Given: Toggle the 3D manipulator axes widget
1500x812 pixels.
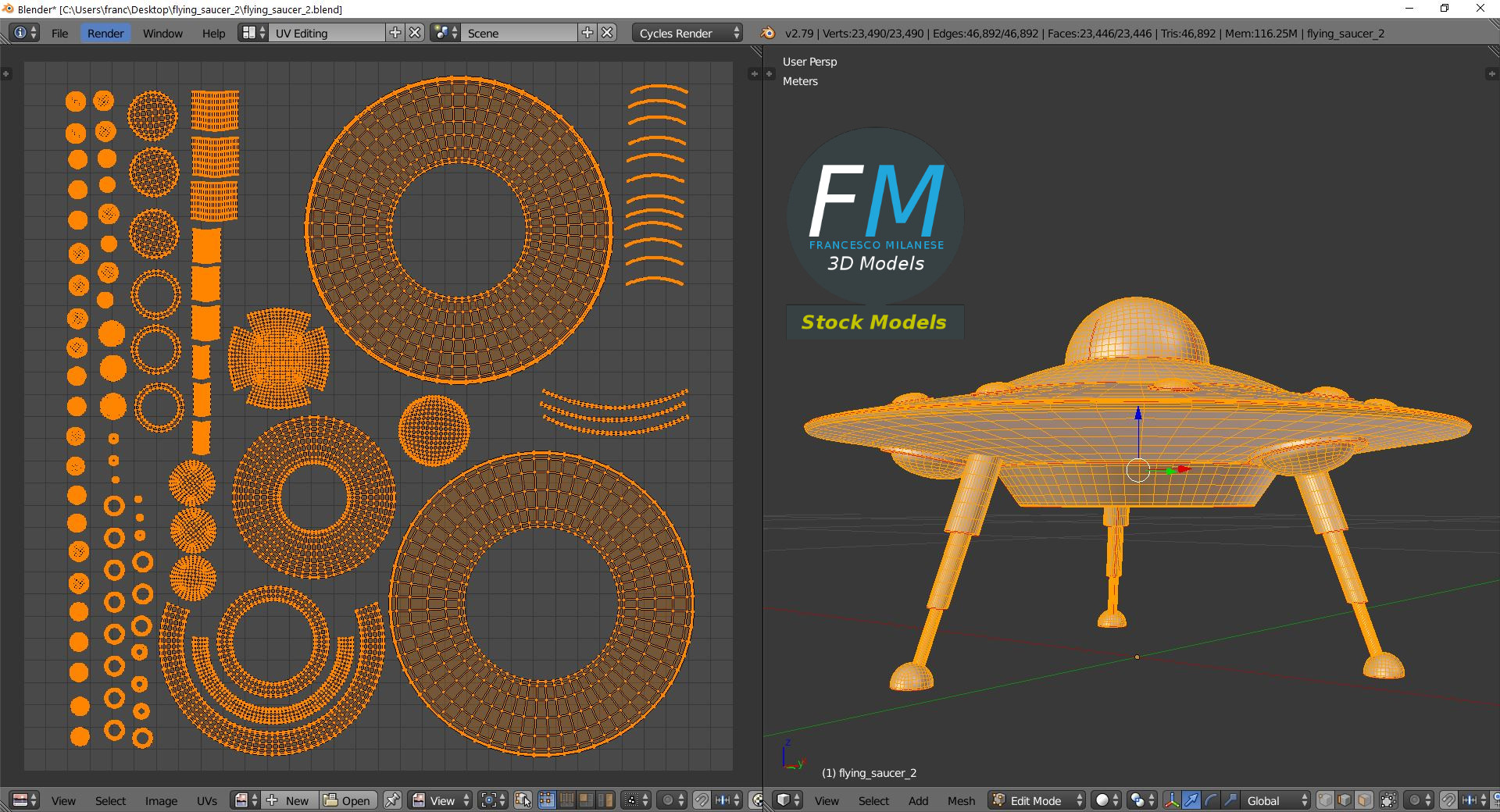Looking at the screenshot, I should [x=1172, y=800].
